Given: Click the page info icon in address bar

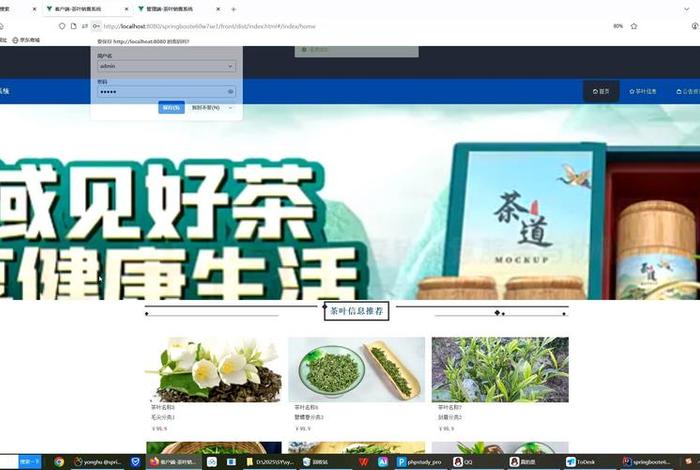Looking at the screenshot, I should click(74, 26).
